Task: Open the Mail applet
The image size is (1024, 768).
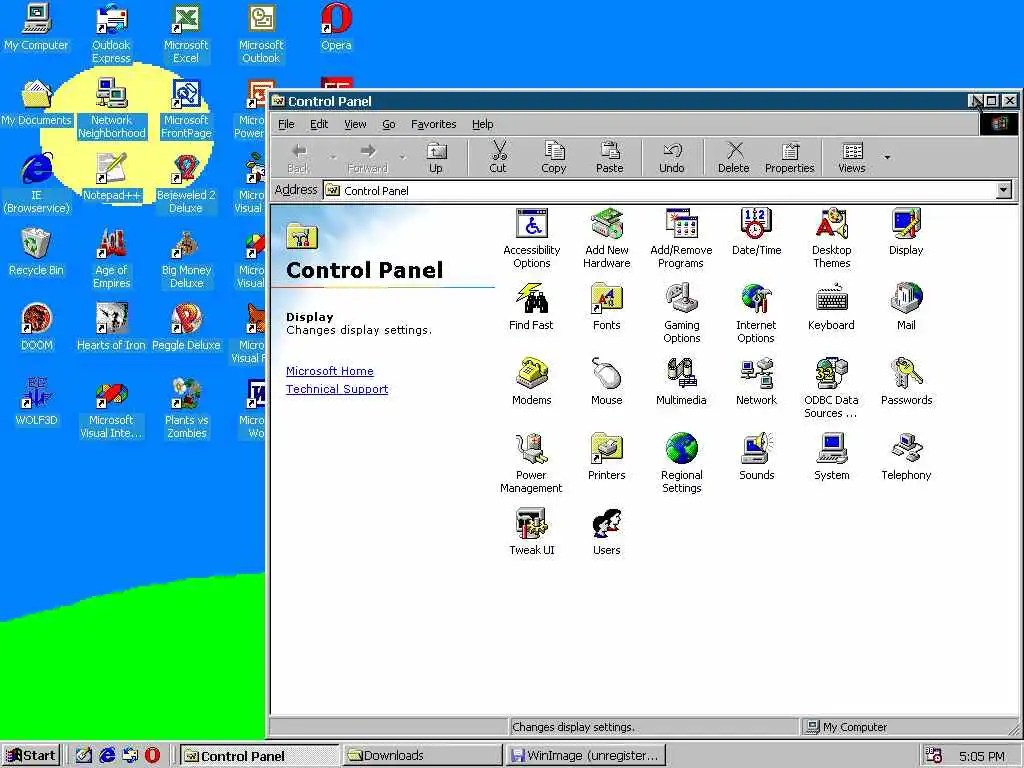Action: (906, 307)
